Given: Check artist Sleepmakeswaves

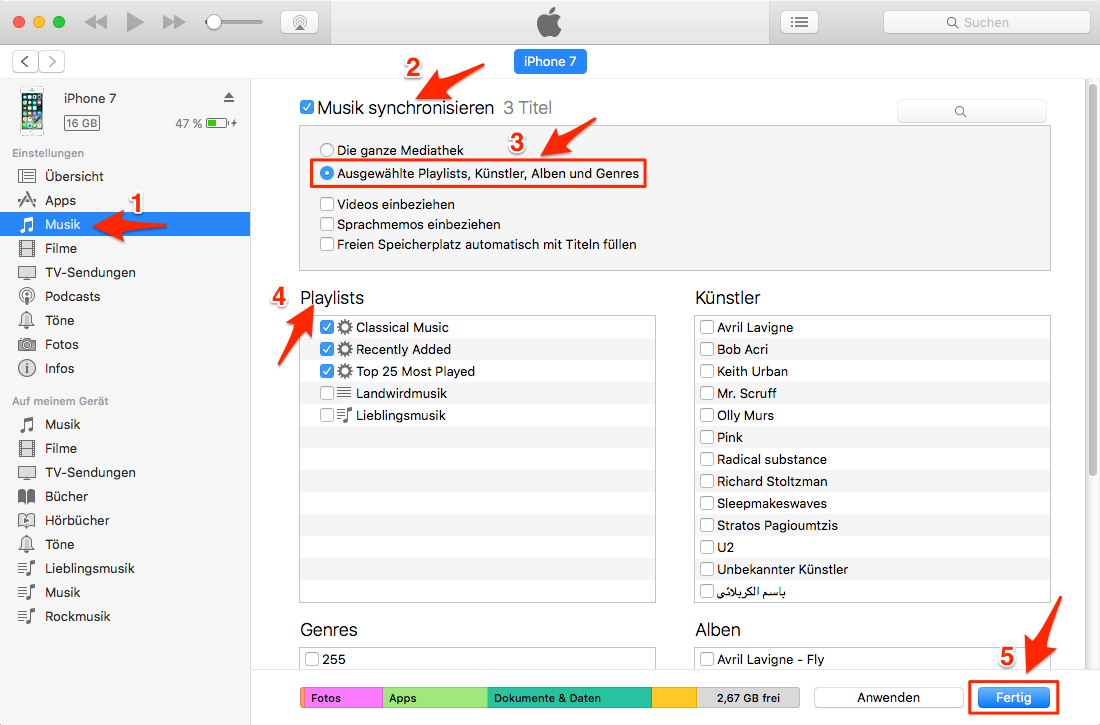Looking at the screenshot, I should click(x=706, y=503).
